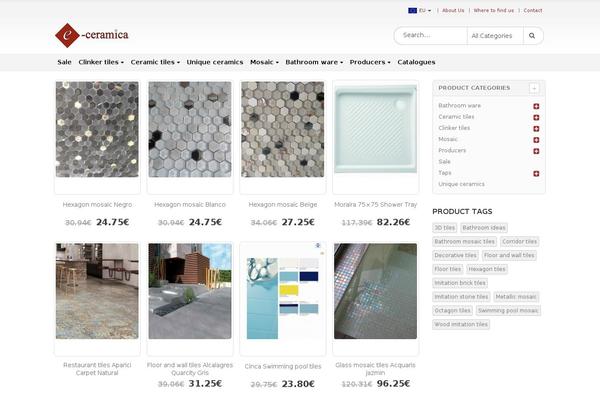Image resolution: width=600 pixels, height=400 pixels.
Task: Click the Hexagon tiles tag
Action: click(x=487, y=269)
